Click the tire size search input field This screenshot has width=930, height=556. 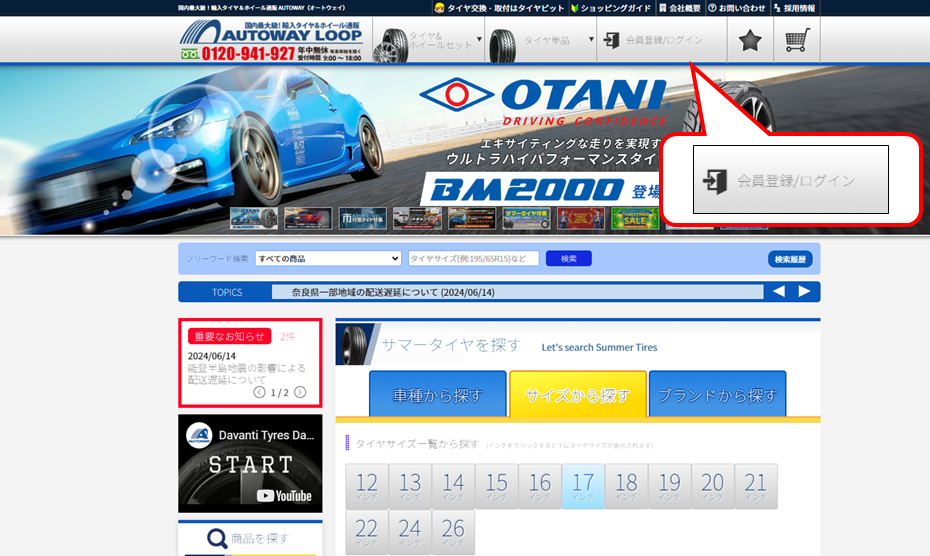[473, 259]
